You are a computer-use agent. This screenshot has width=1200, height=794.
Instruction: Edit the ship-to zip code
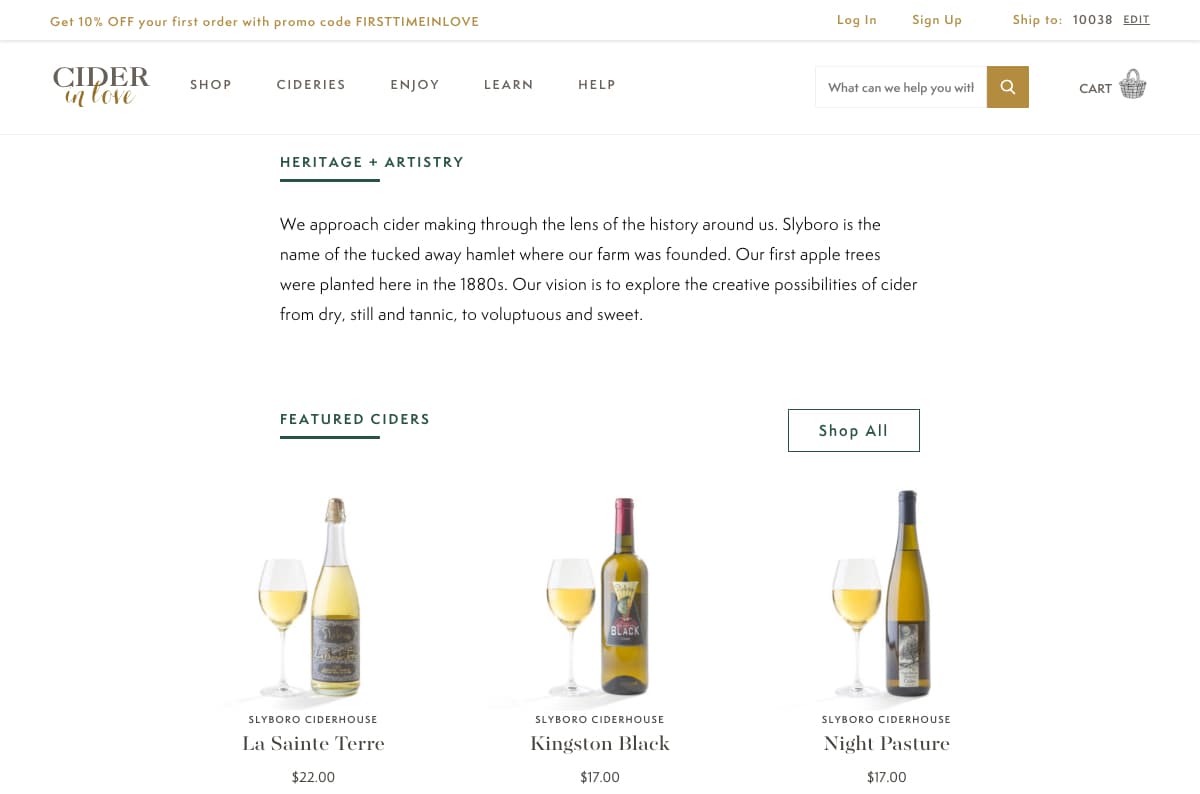point(1136,20)
